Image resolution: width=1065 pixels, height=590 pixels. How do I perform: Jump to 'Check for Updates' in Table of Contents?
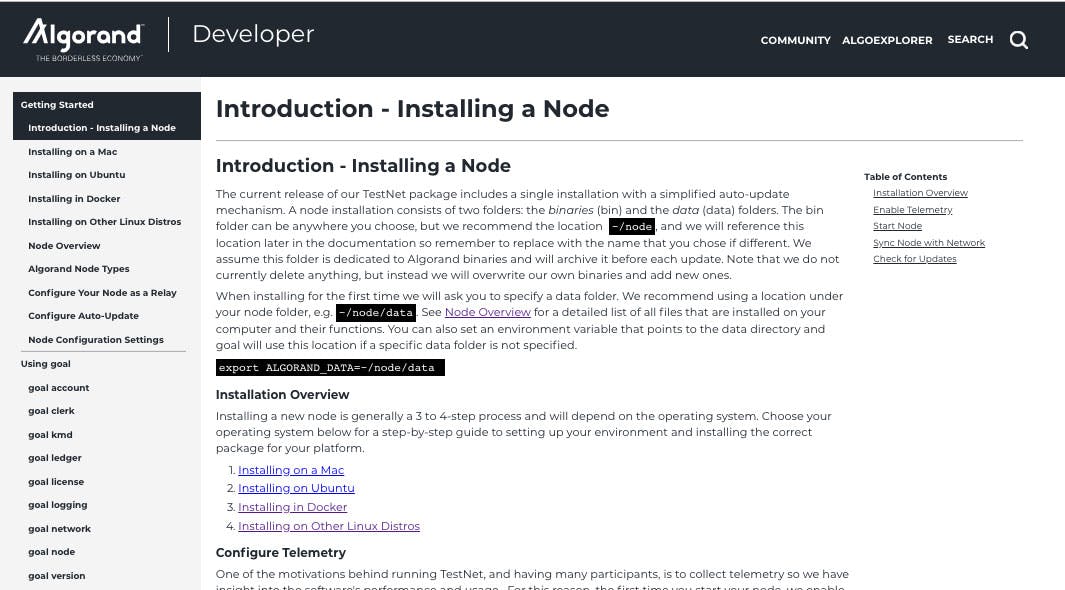click(x=914, y=259)
